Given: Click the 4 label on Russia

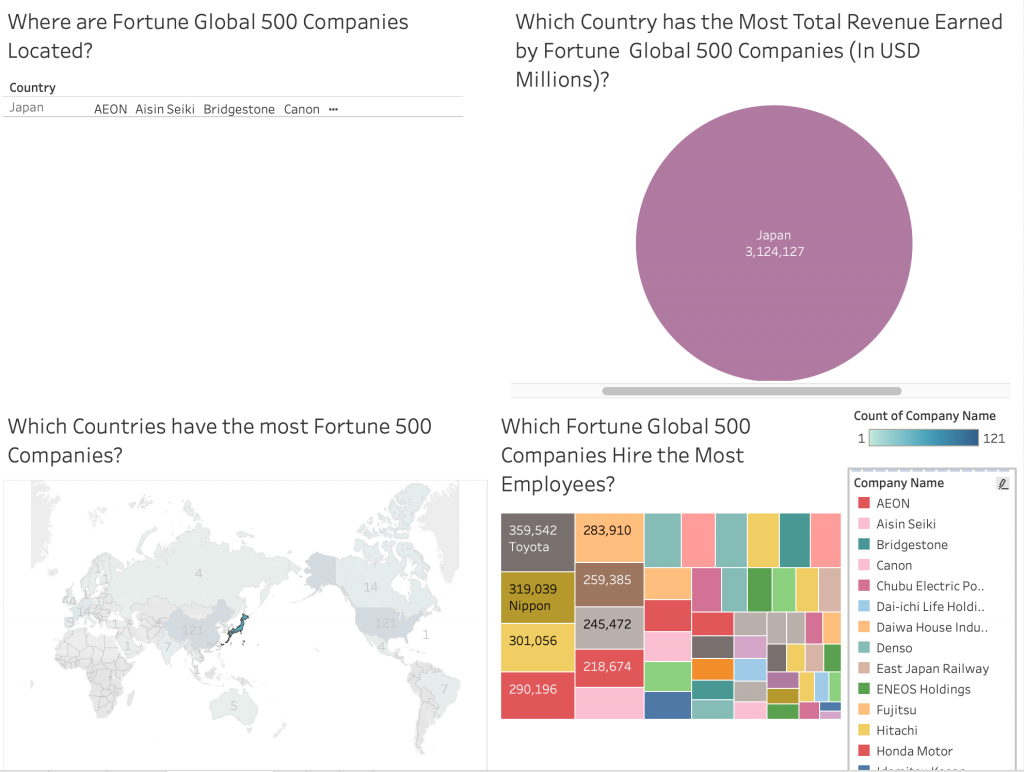Looking at the screenshot, I should 199,573.
